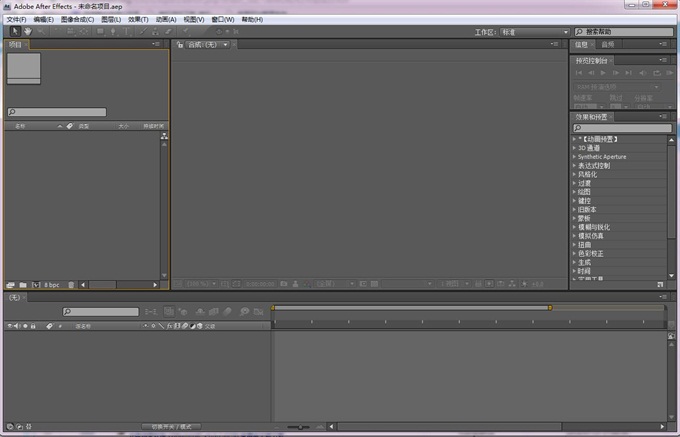680x437 pixels.
Task: Toggle frame blending for timeline layers
Action: click(213, 311)
